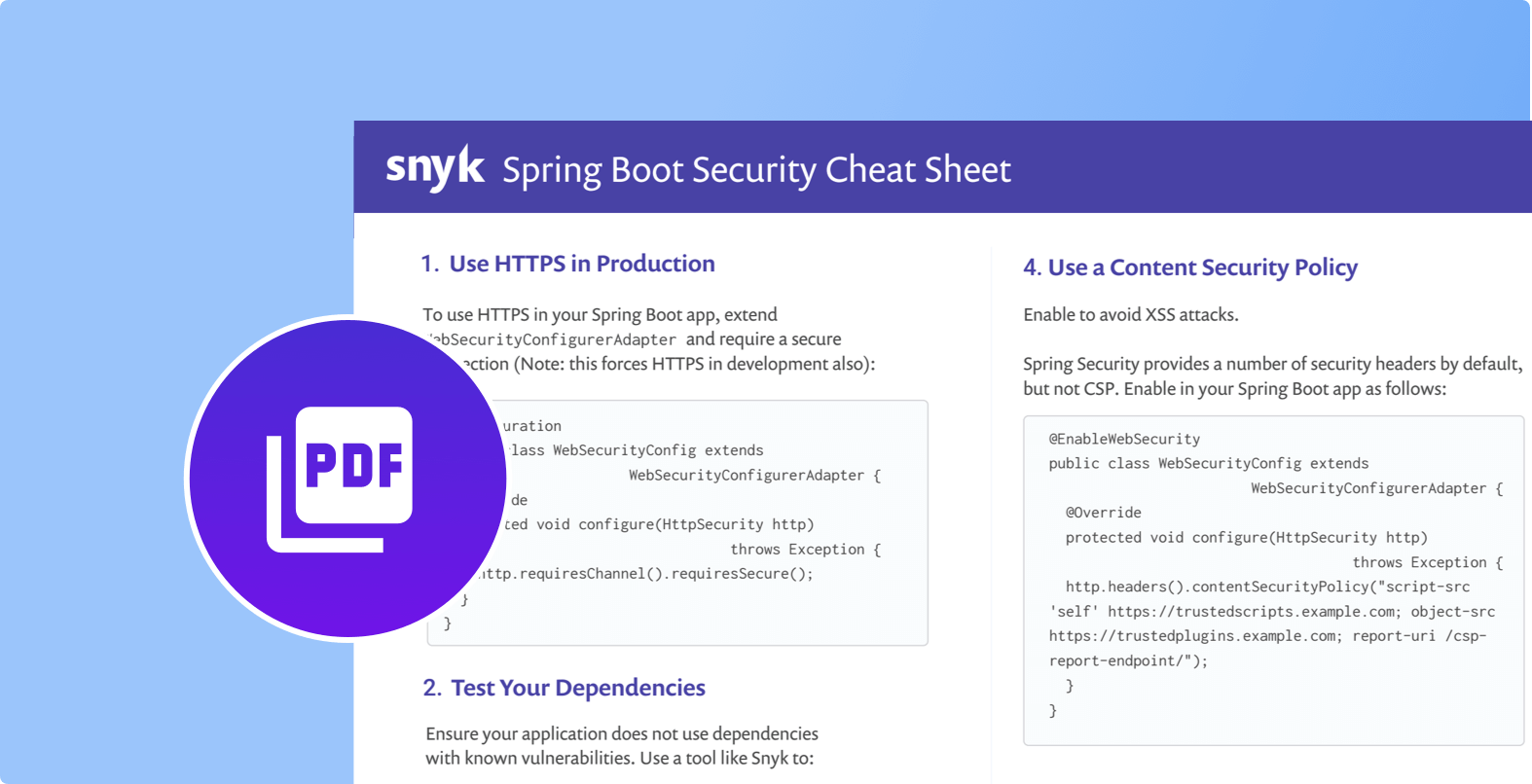Click code line 'http.requiresChannel().requiresSecure();'
The height and width of the screenshot is (784, 1532).
(646, 574)
